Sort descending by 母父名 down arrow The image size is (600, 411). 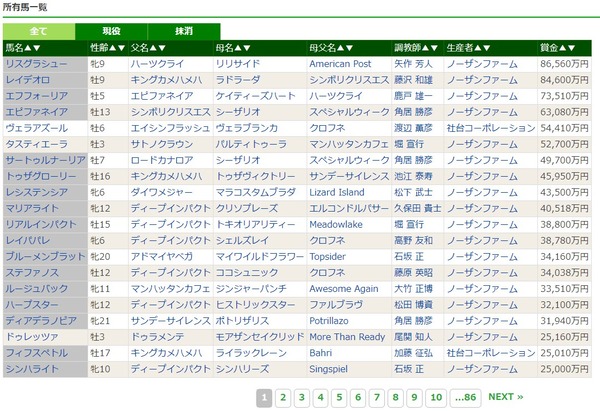(349, 48)
